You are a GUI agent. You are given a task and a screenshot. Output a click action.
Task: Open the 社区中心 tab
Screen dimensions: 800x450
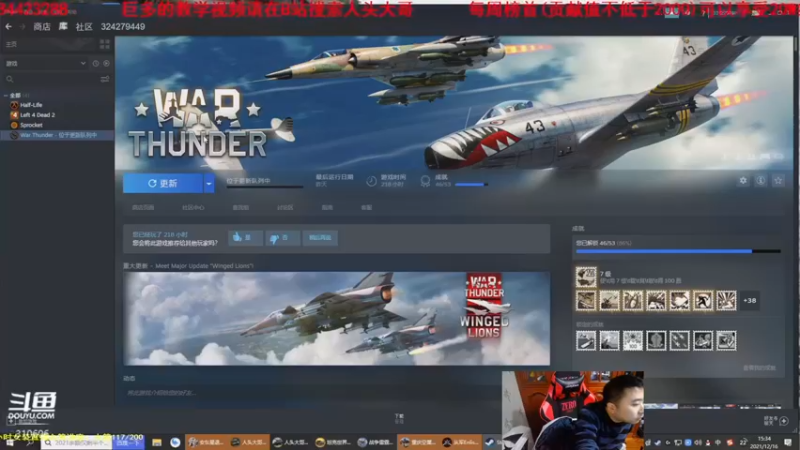point(193,208)
